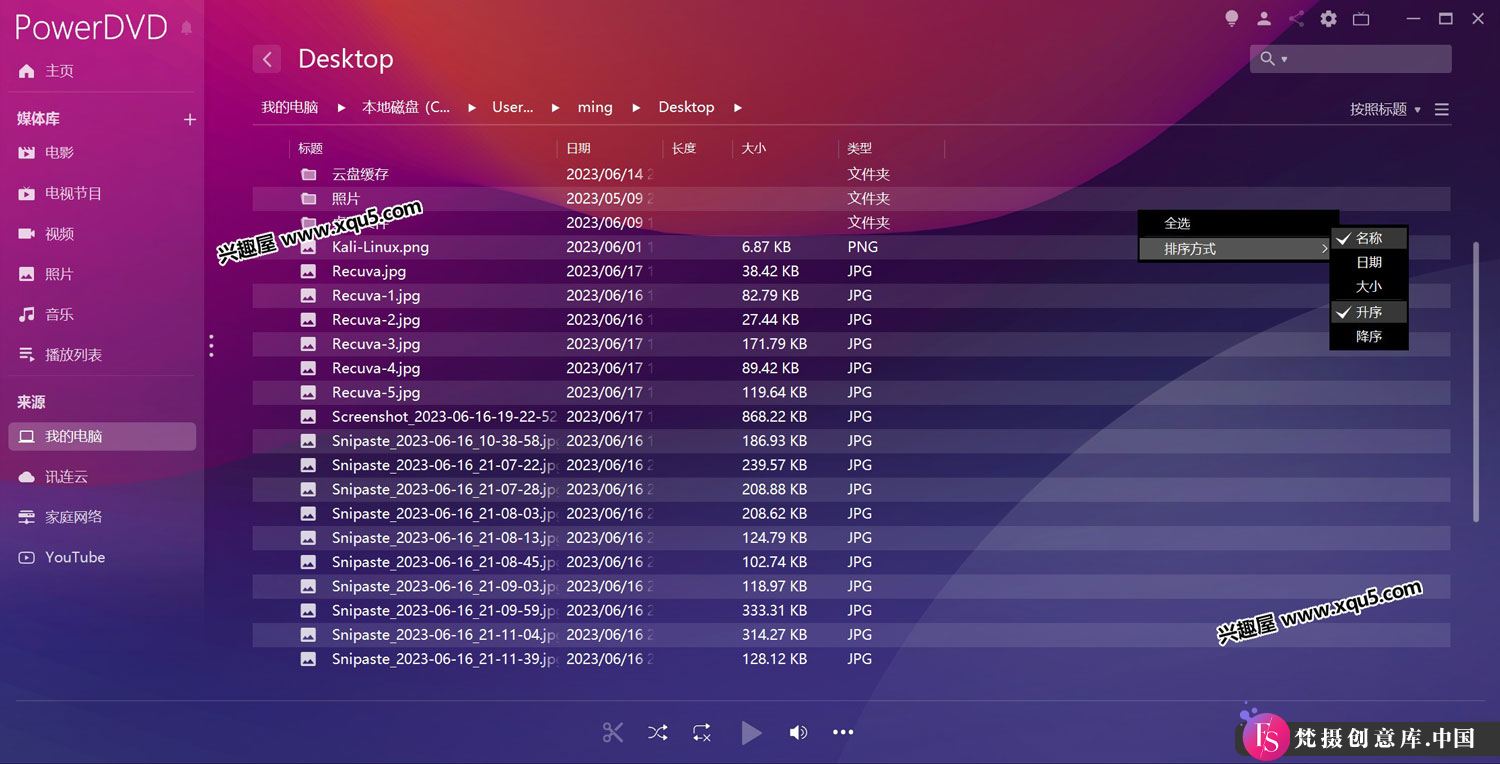Choose 全选 in context menu
The image size is (1500, 764).
[x=1238, y=224]
